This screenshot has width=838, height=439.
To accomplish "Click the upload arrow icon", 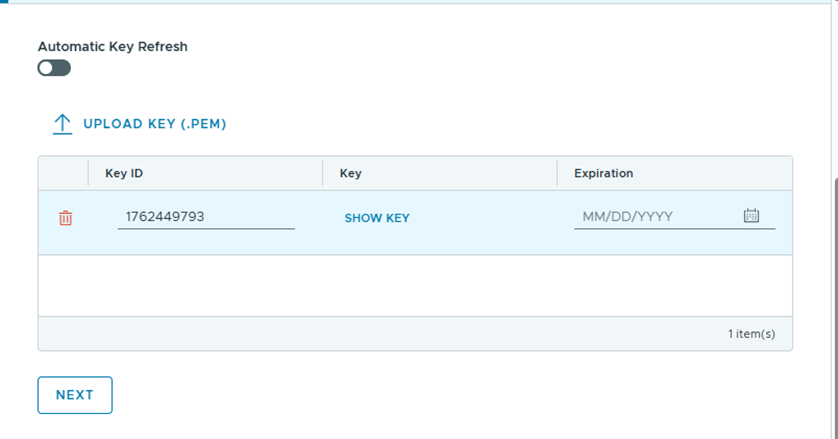I will click(62, 124).
